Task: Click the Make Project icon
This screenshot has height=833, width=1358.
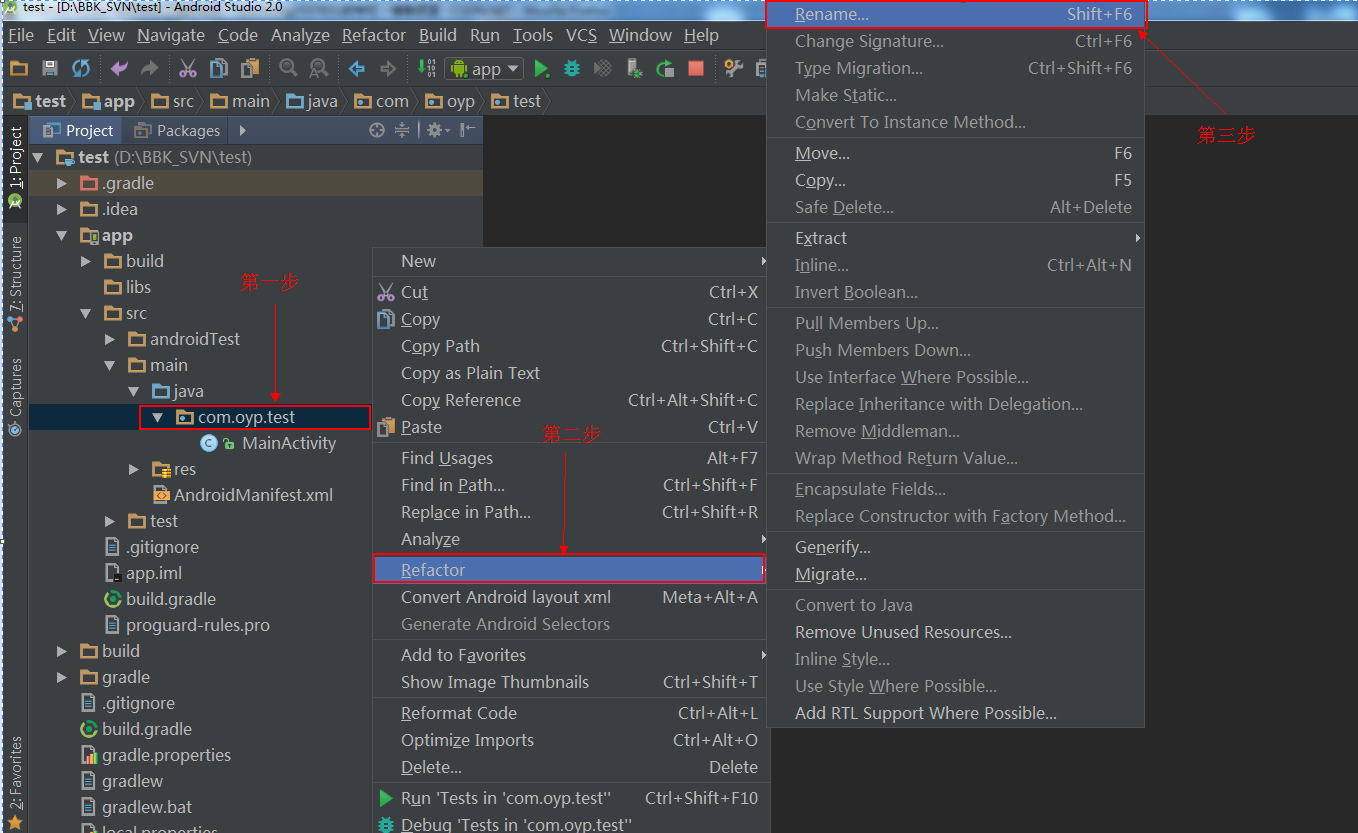Action: coord(426,68)
